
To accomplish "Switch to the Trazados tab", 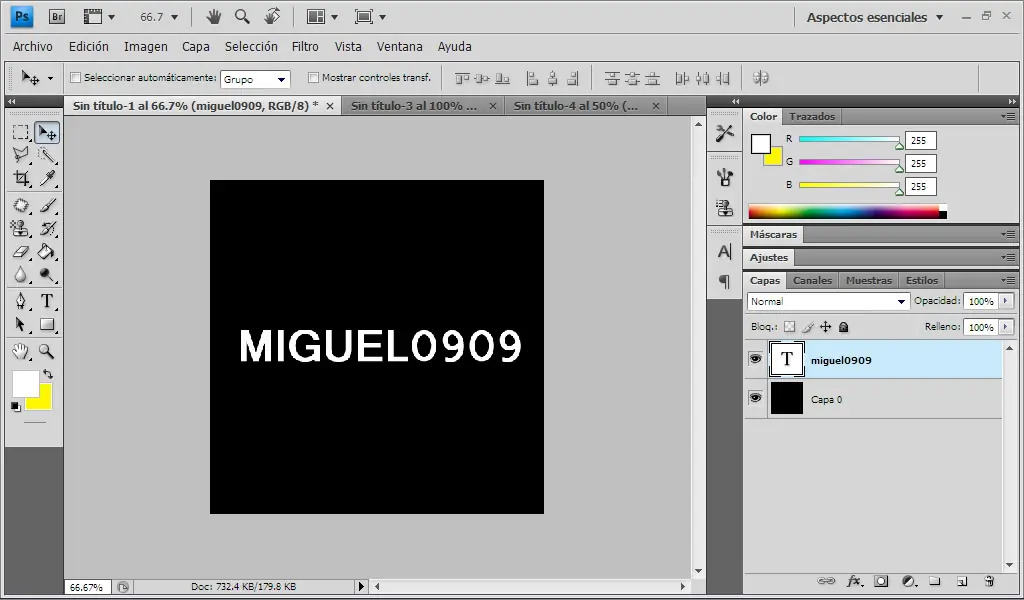I will click(812, 116).
